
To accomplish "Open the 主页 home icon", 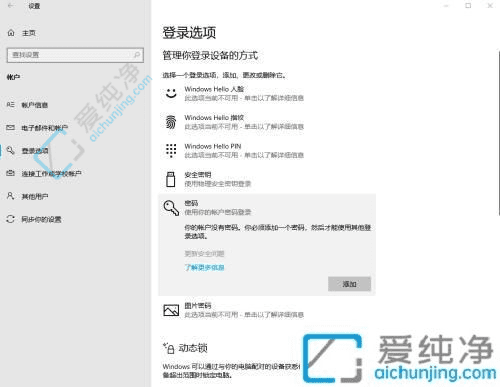I will [11, 33].
